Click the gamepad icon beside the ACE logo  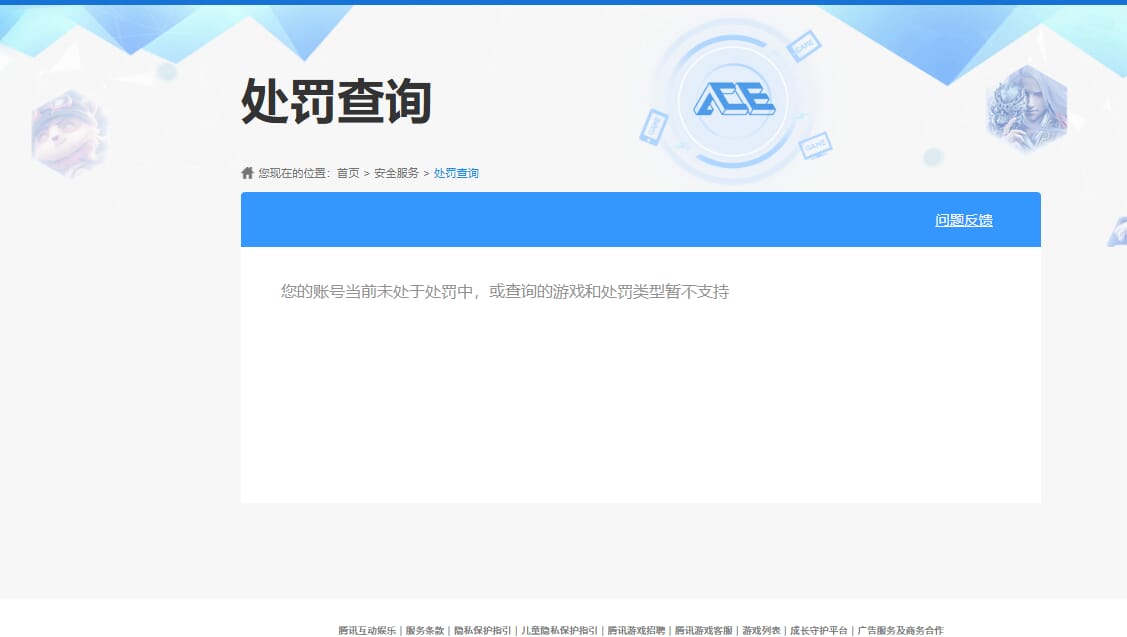(x=815, y=147)
